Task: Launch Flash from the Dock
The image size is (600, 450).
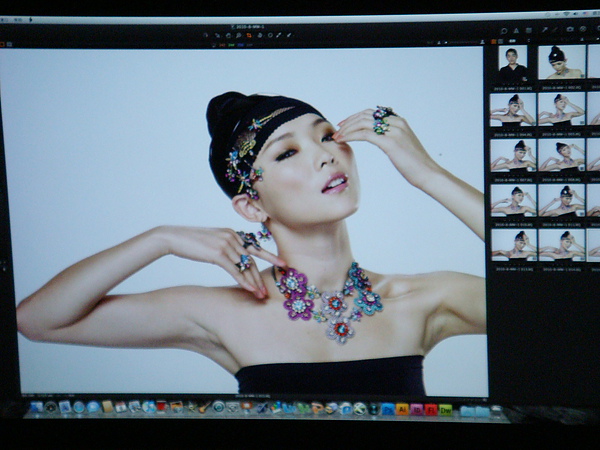Action: click(x=431, y=410)
